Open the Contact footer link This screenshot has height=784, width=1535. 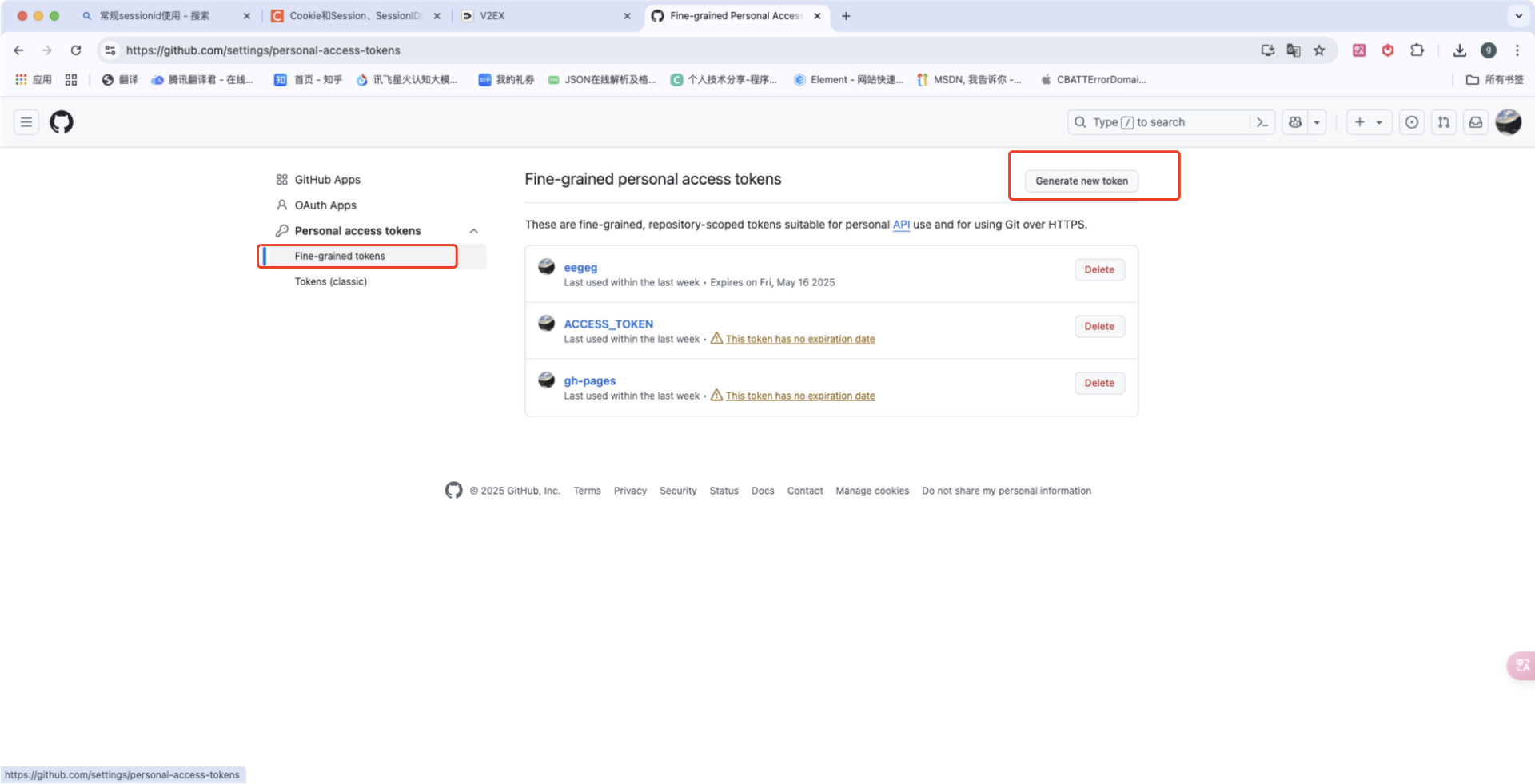tap(805, 491)
